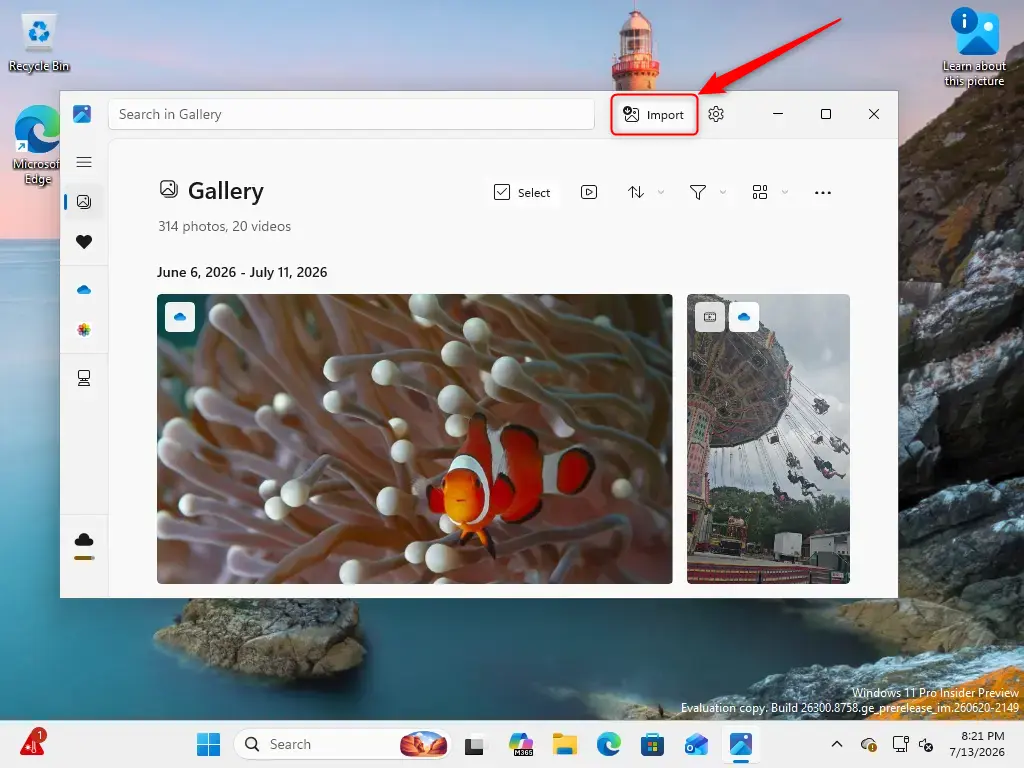Screen dimensions: 1024x768
Task: Show hidden tray icons chevron
Action: (x=837, y=744)
